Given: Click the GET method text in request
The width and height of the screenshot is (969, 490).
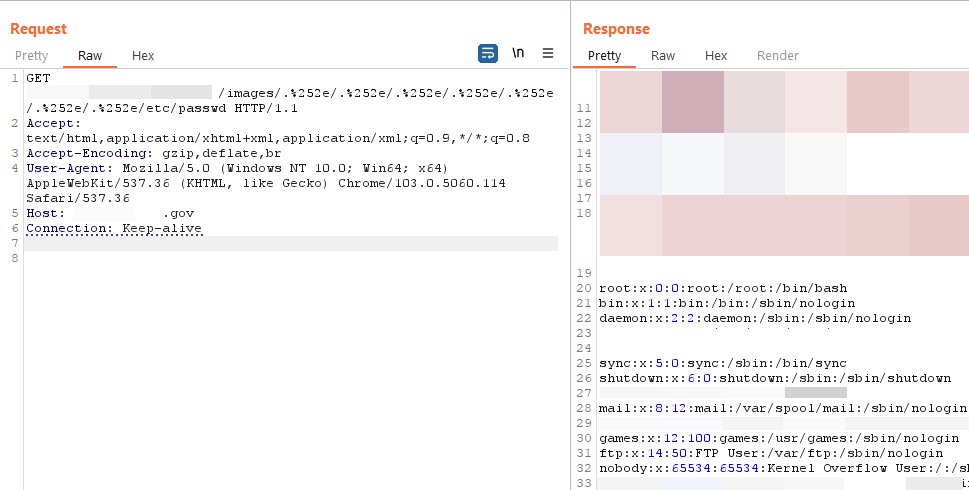Looking at the screenshot, I should [38, 78].
